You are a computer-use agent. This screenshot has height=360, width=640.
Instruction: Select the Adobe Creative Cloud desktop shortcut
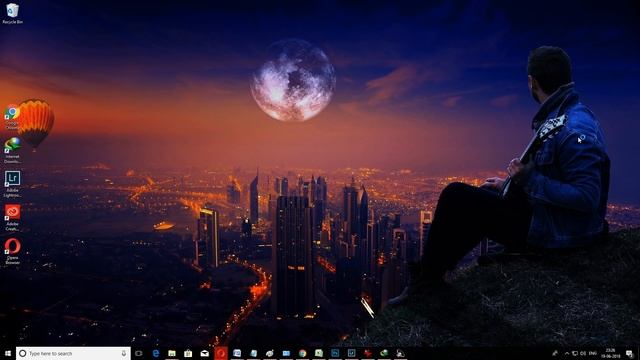pos(12,218)
